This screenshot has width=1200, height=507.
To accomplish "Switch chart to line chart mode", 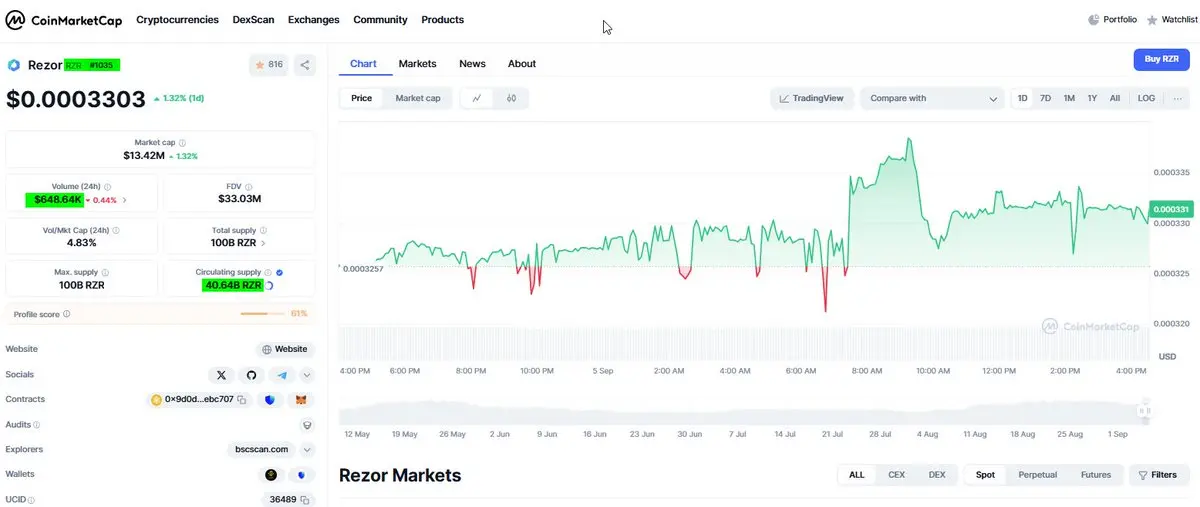I will [x=477, y=98].
